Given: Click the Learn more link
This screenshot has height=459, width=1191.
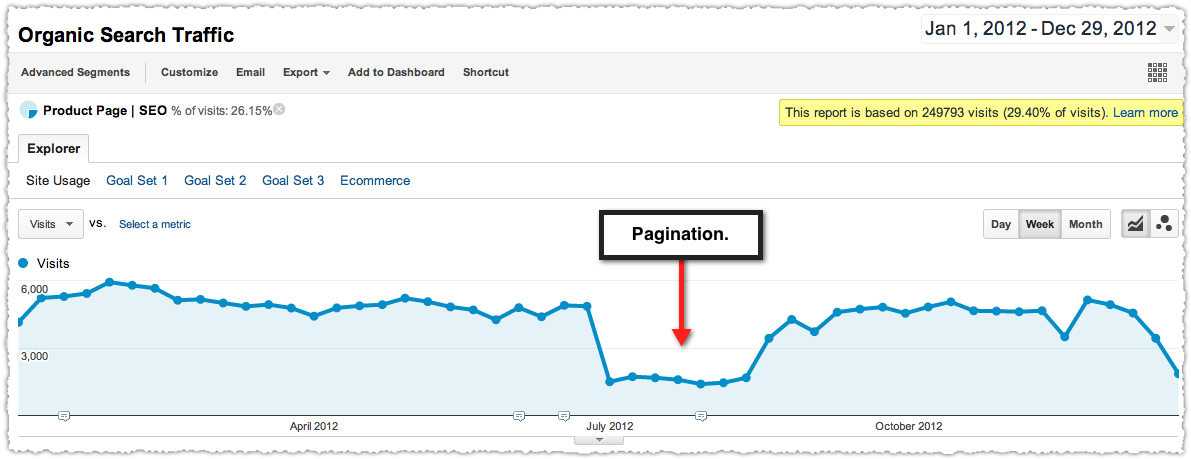Looking at the screenshot, I should point(1145,112).
